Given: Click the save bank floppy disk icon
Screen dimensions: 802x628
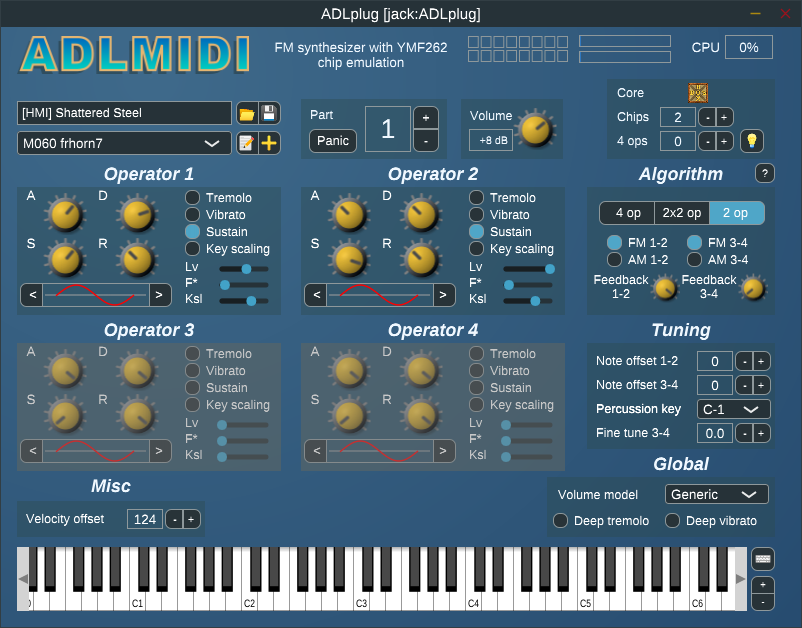Looking at the screenshot, I should click(x=269, y=114).
